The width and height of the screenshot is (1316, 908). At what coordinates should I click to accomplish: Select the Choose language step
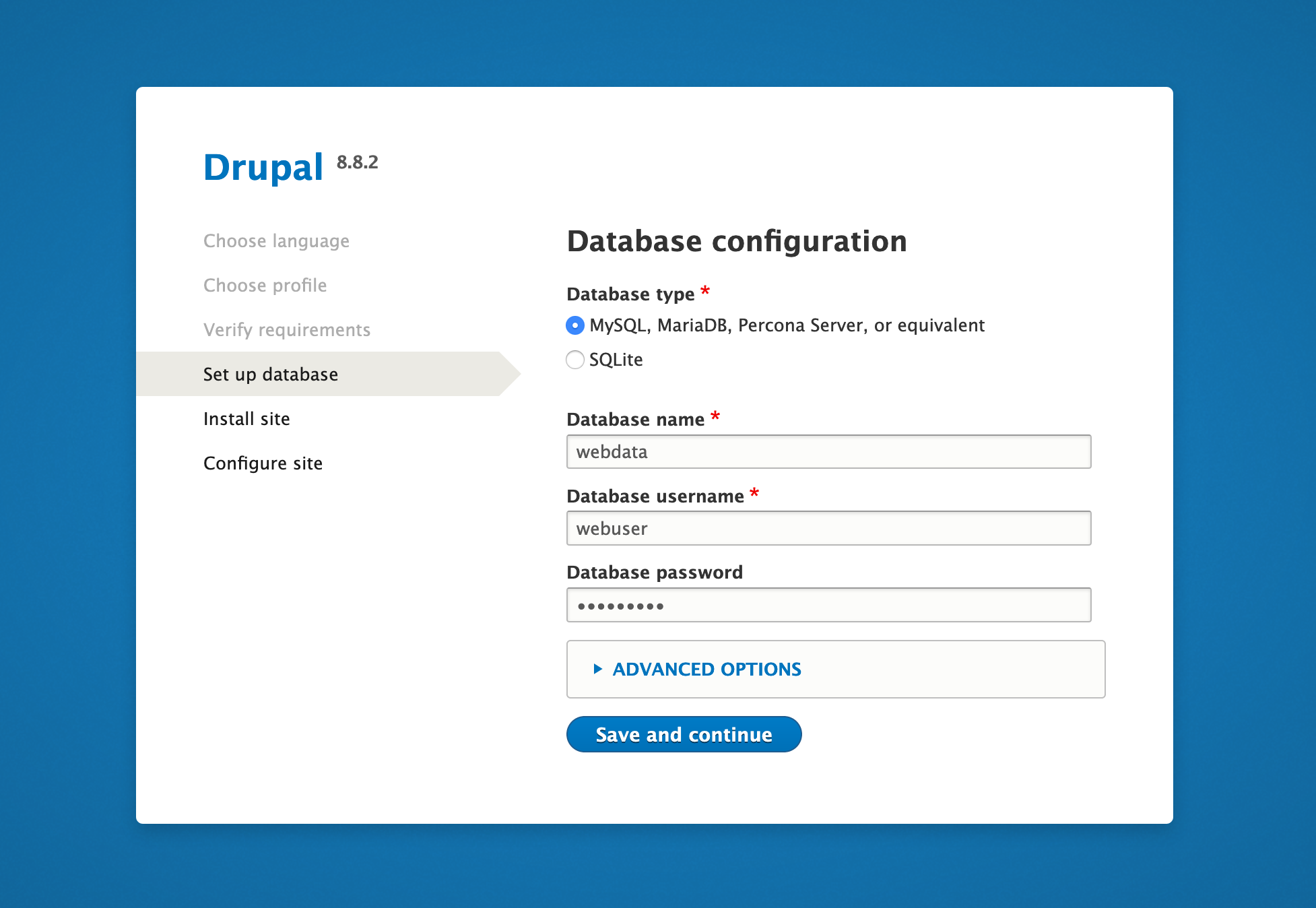pos(276,240)
